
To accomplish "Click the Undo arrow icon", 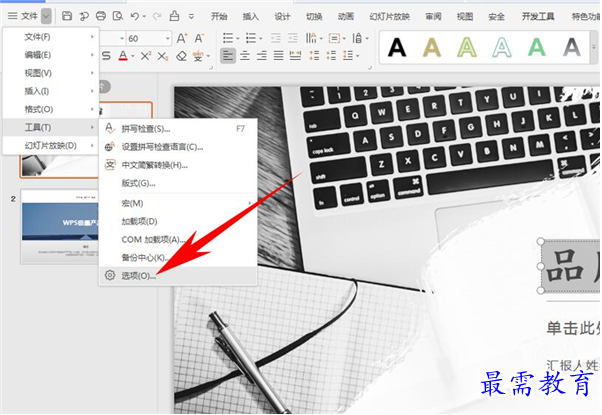I will [x=134, y=16].
